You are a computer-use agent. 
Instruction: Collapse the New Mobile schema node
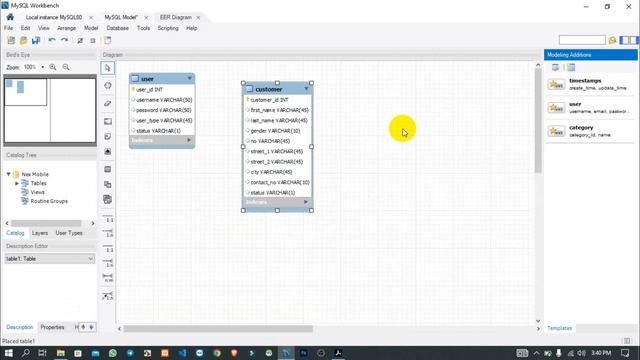pyautogui.click(x=8, y=174)
